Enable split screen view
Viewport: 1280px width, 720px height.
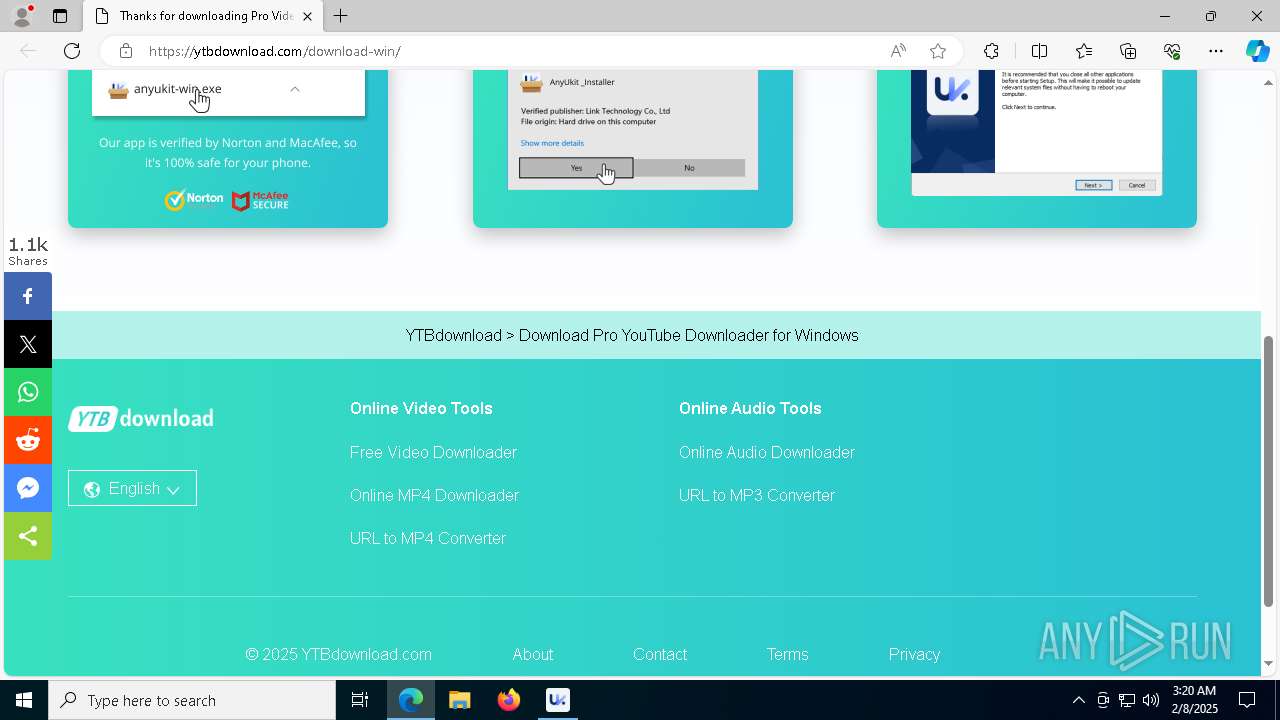tap(1039, 51)
